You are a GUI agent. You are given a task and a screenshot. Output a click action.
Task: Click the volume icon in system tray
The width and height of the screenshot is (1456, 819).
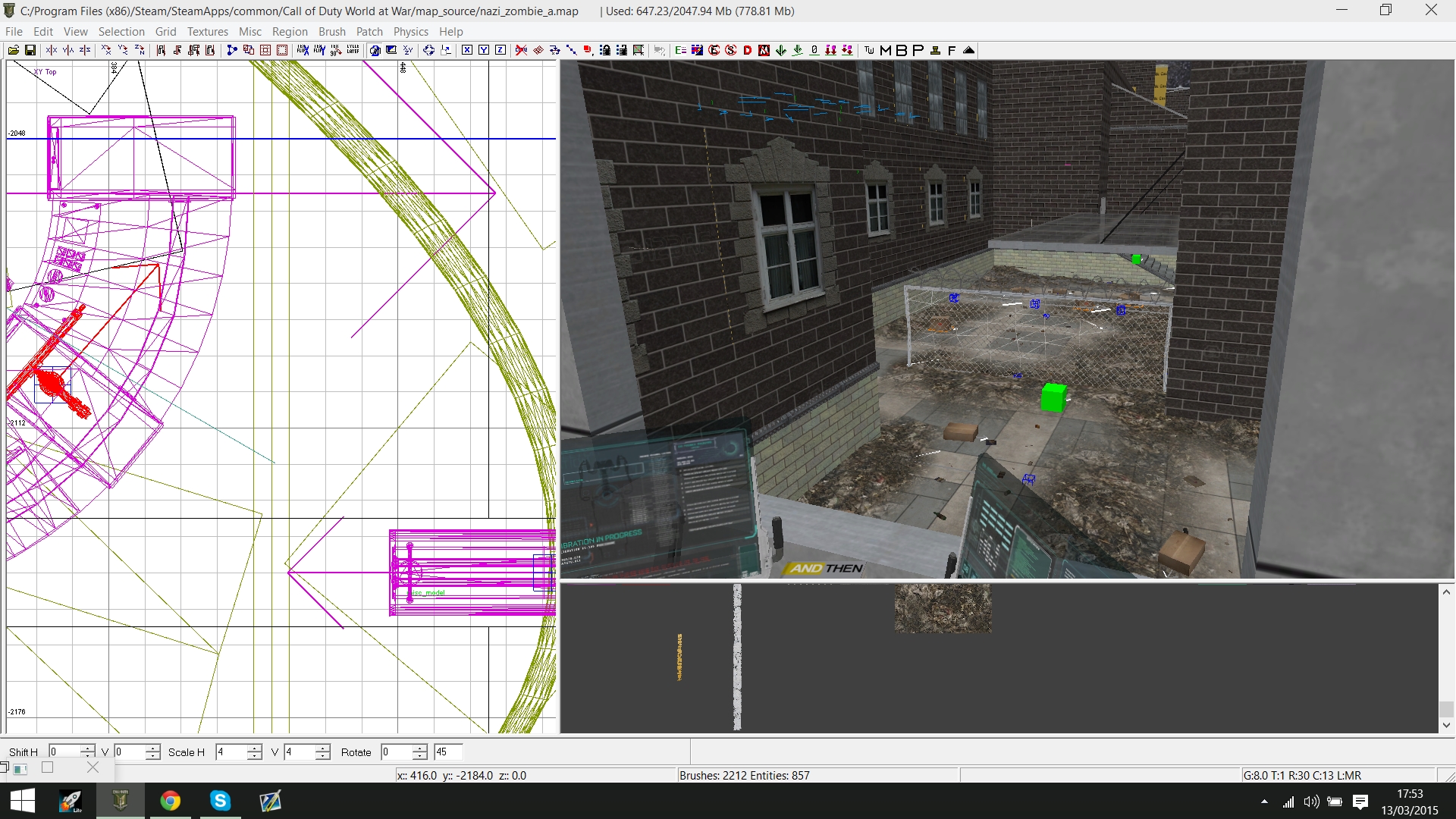1311,802
